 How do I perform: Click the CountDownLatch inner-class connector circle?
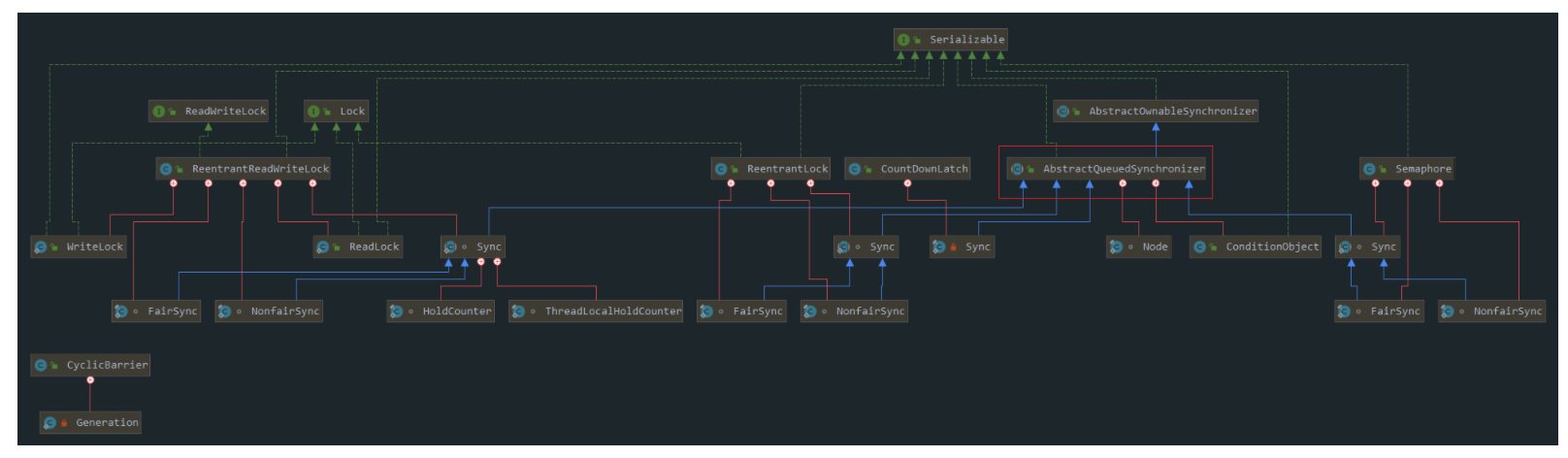(907, 183)
